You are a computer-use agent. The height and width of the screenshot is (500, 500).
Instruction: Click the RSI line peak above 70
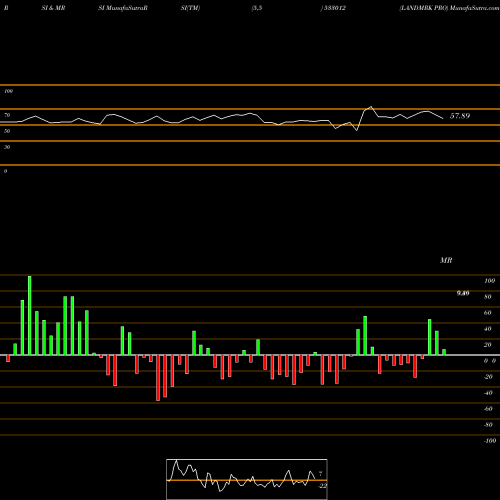(x=371, y=107)
